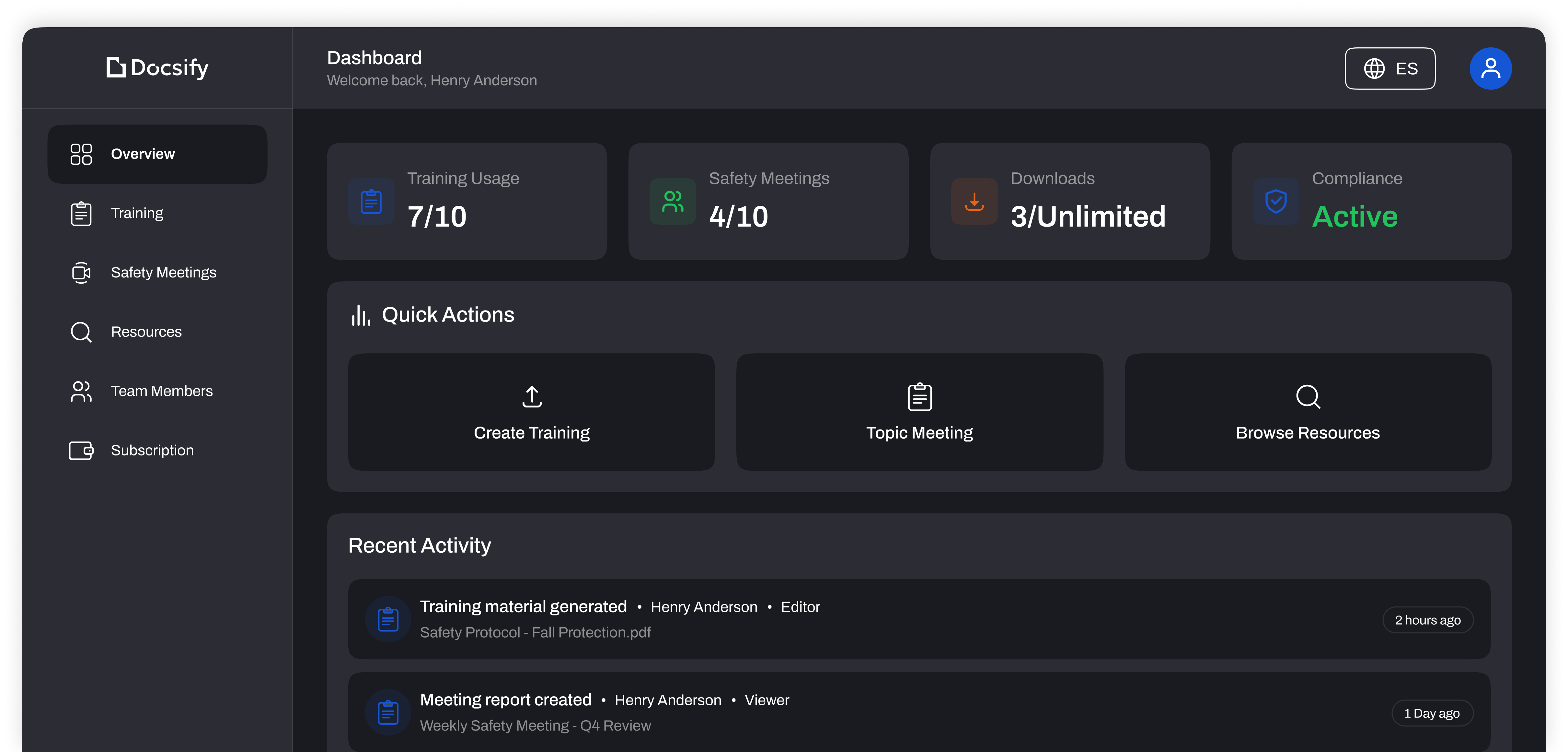
Task: Click the Training material generated activity icon
Action: coord(388,619)
